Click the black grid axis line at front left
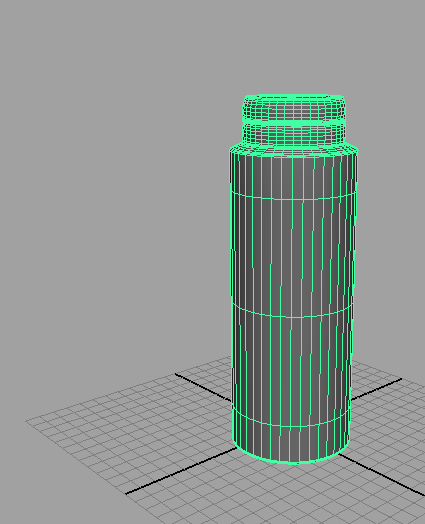Image resolution: width=425 pixels, height=524 pixels. pos(180,471)
